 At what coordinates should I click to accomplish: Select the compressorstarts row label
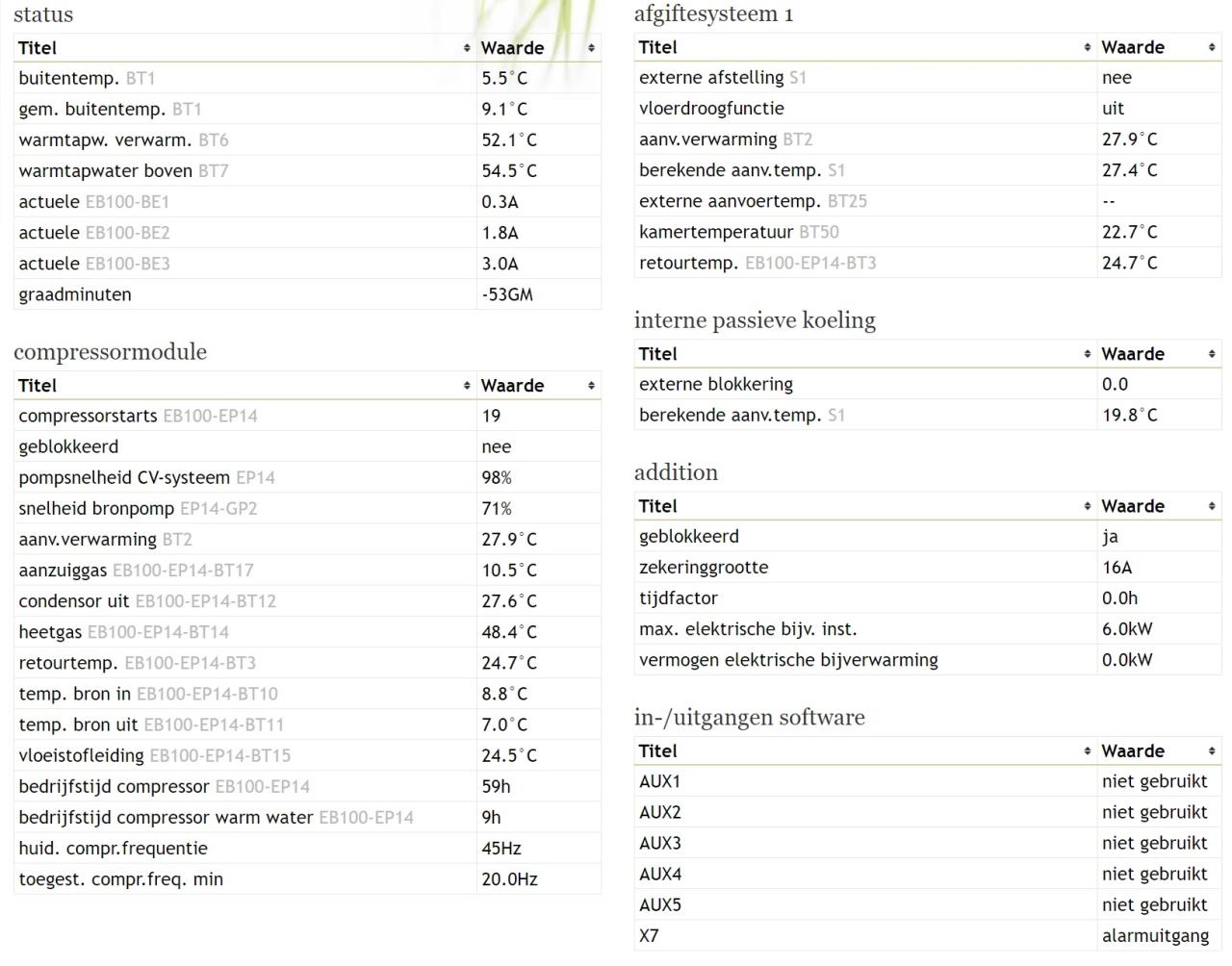click(x=88, y=416)
